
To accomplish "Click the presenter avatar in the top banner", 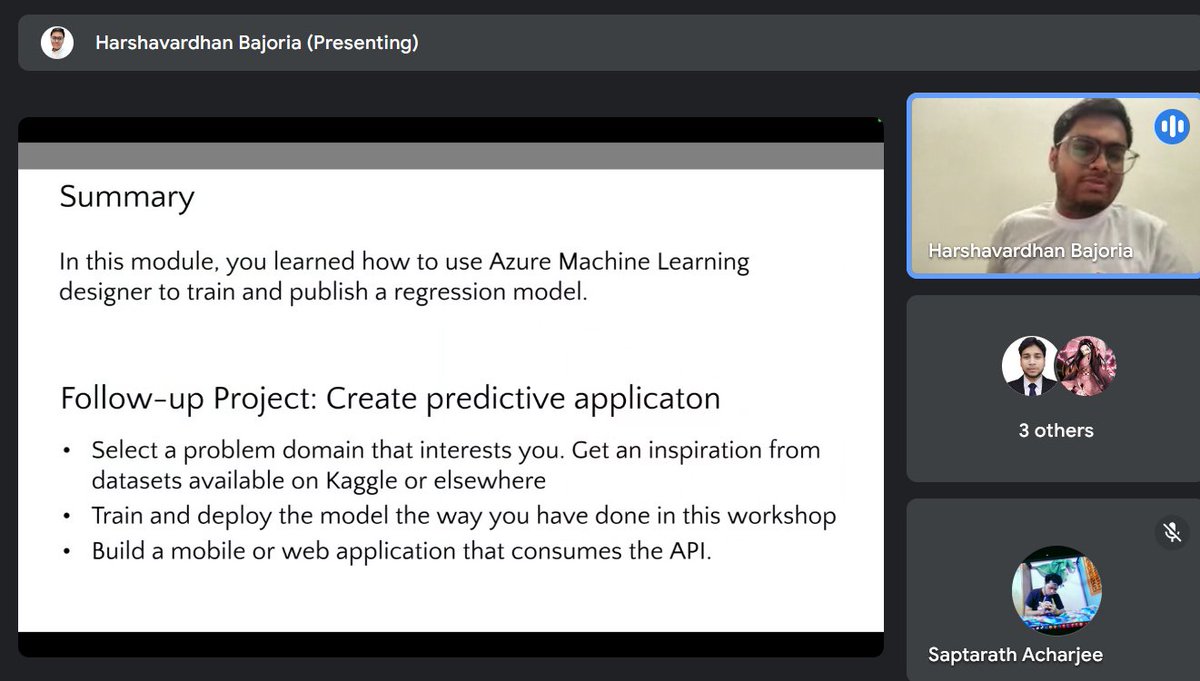I will (x=58, y=43).
